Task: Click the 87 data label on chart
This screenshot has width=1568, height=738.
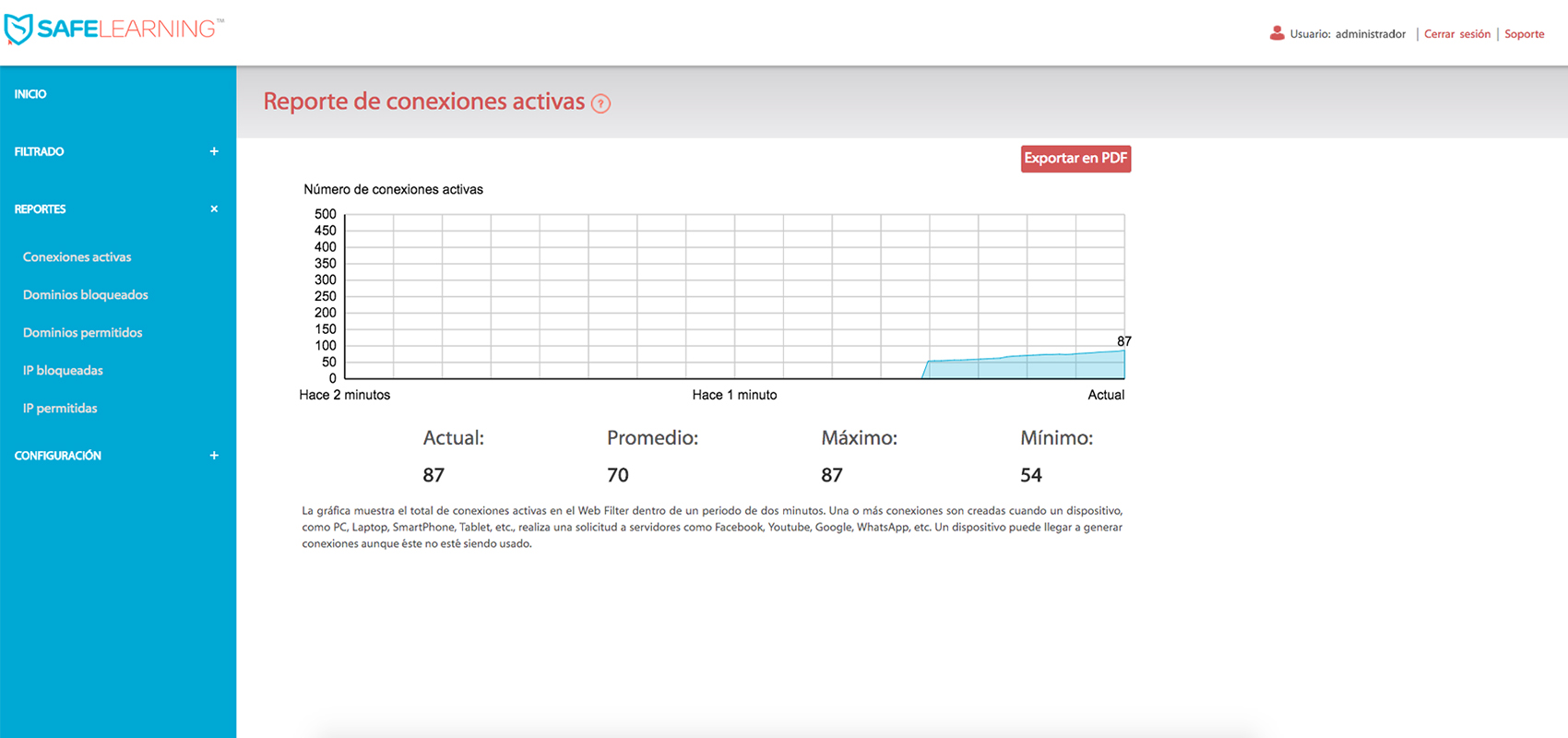Action: 1123,341
